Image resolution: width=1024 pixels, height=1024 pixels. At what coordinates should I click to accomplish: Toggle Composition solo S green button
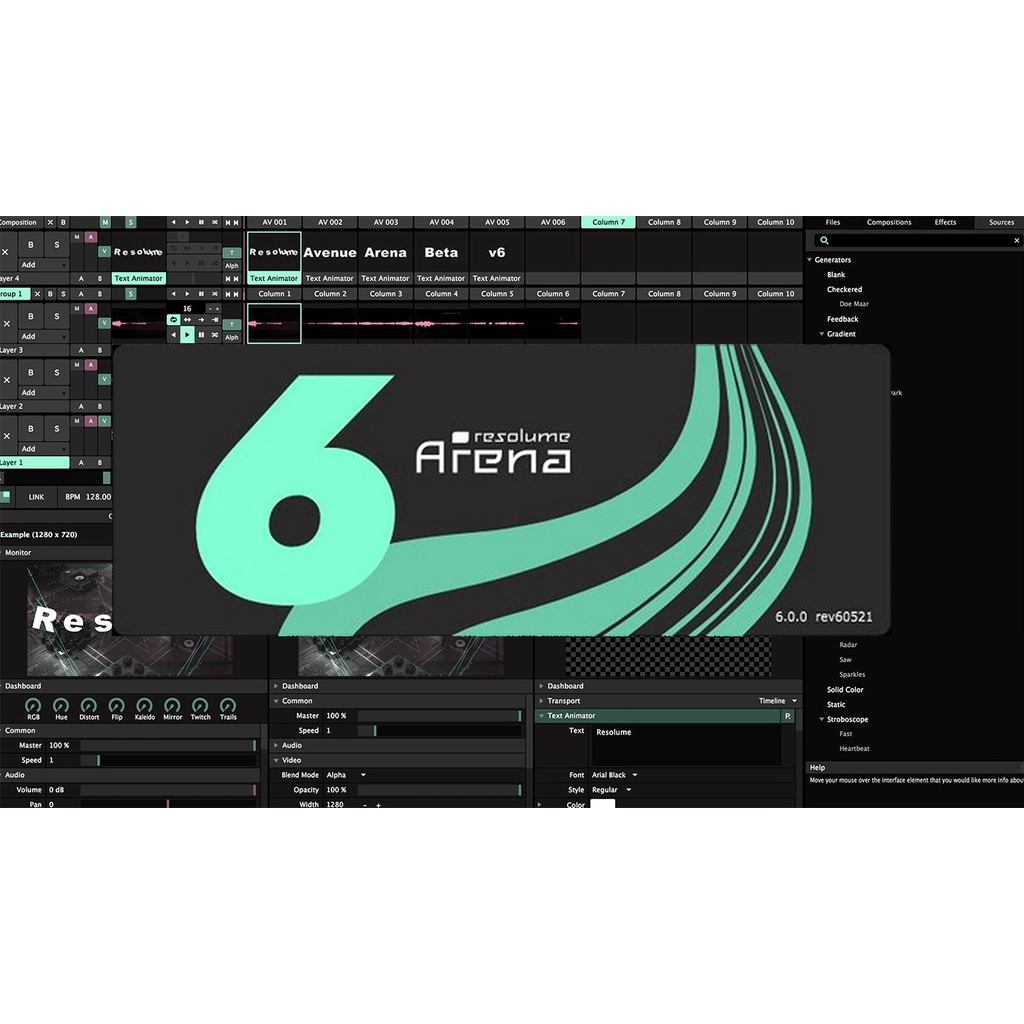coord(131,222)
